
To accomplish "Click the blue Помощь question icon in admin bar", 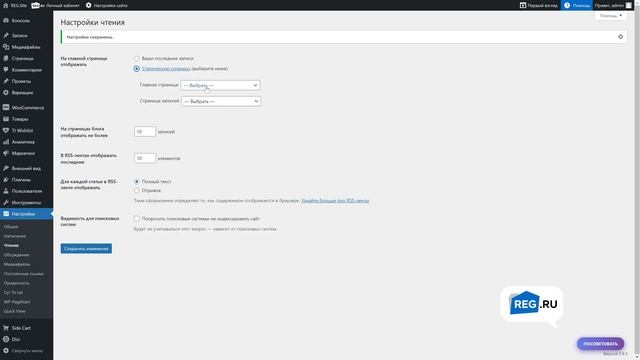I will [x=567, y=5].
